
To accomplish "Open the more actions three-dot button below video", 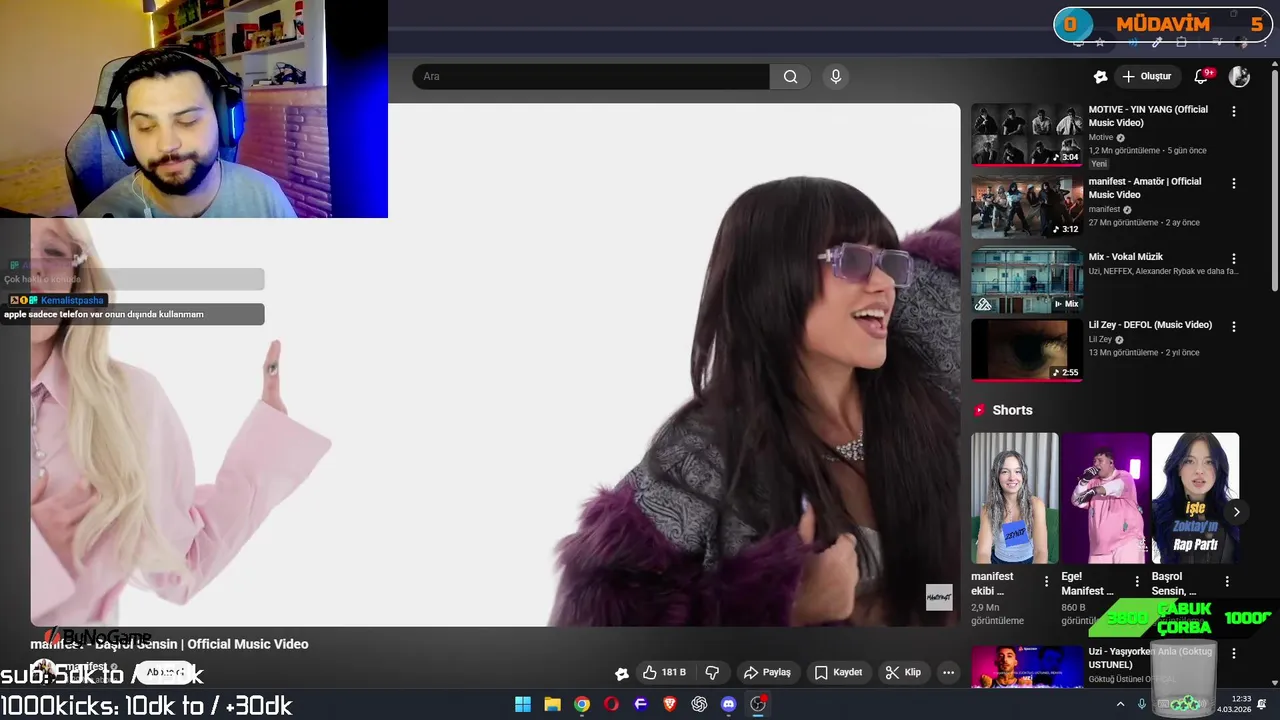I will point(948,673).
